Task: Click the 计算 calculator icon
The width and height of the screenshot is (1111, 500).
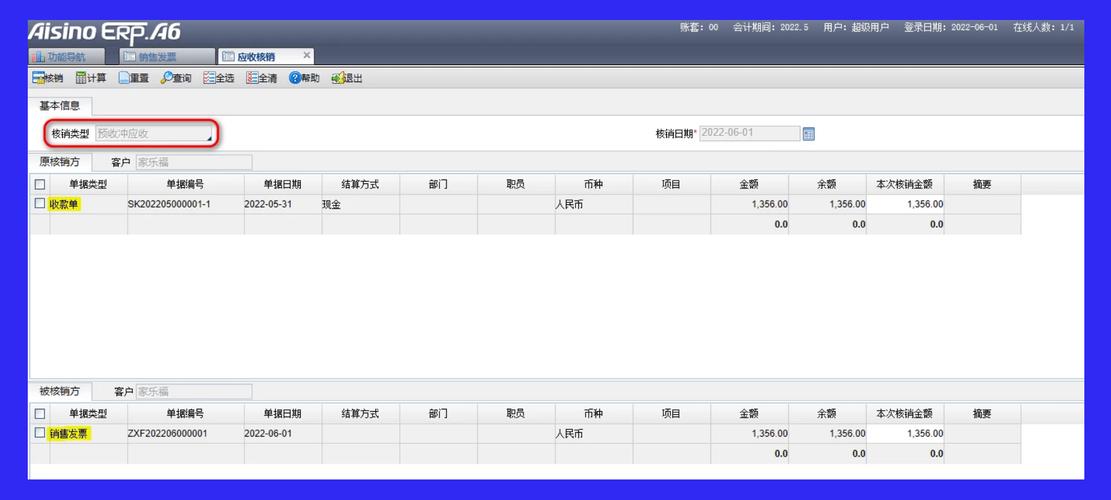Action: [81, 79]
